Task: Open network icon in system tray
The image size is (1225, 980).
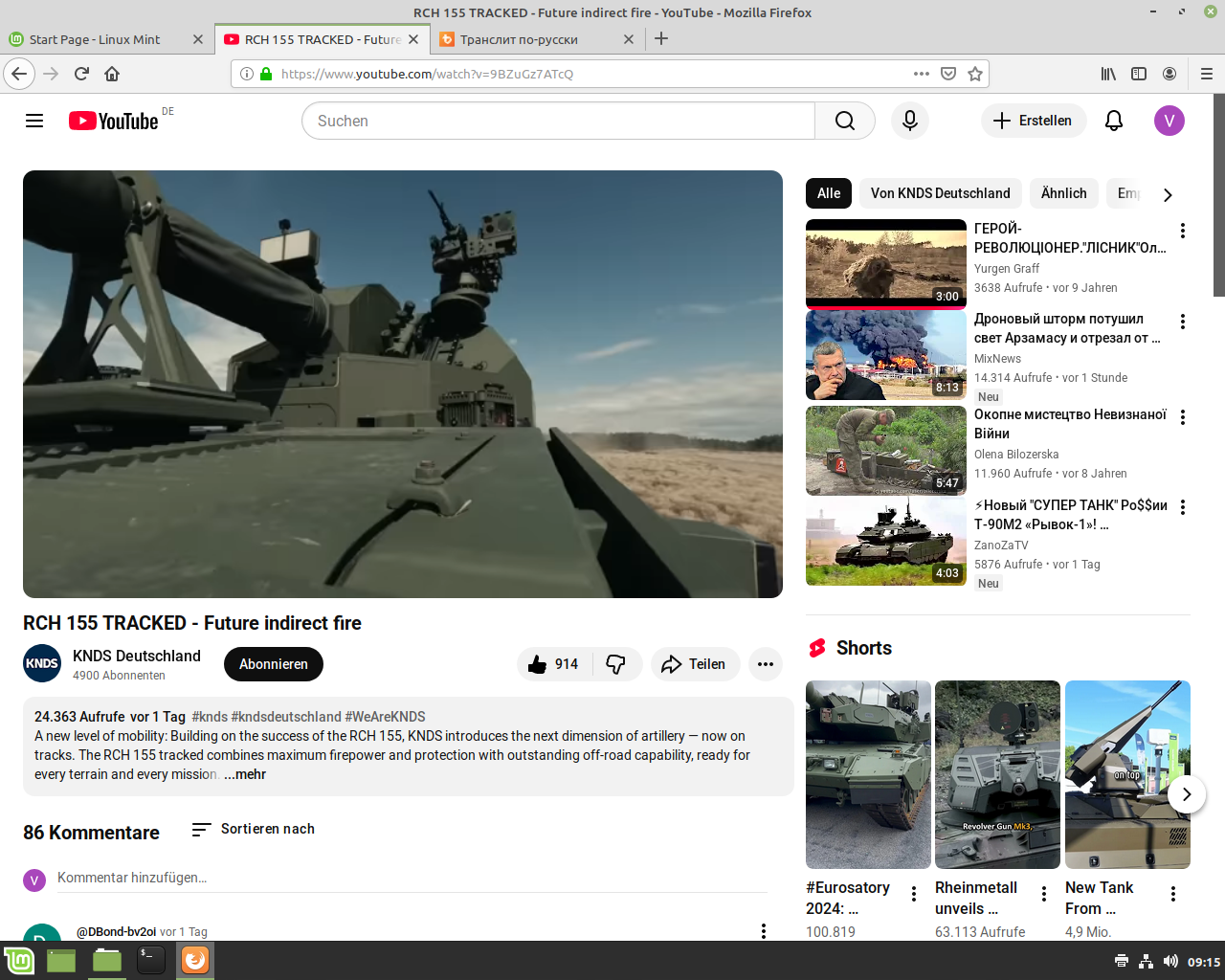Action: pyautogui.click(x=1146, y=961)
